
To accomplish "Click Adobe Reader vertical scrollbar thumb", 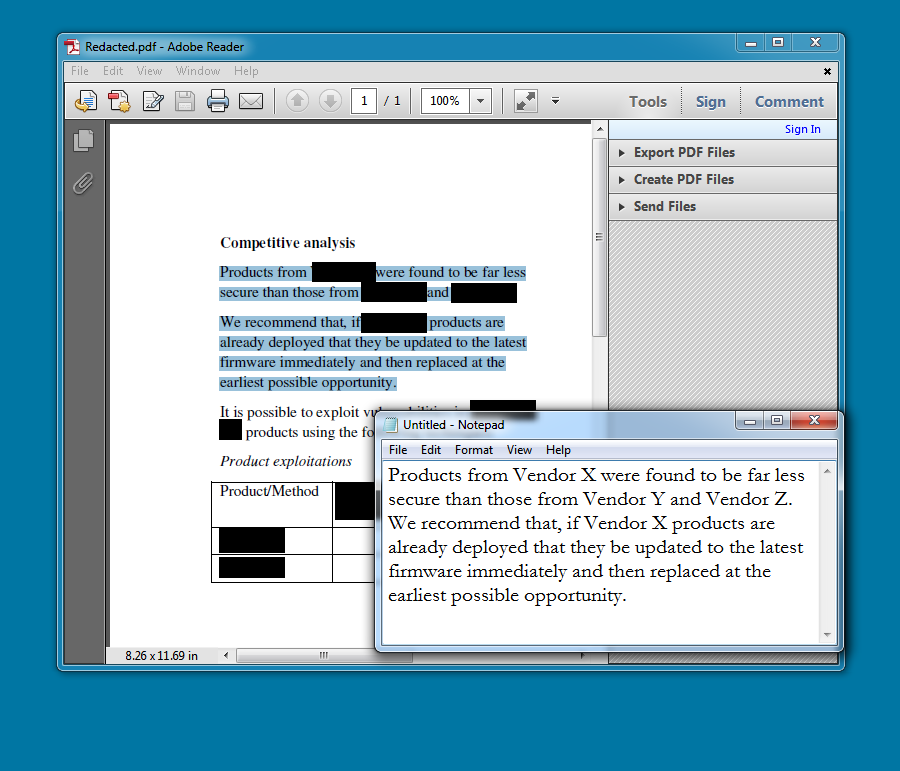I will 599,237.
